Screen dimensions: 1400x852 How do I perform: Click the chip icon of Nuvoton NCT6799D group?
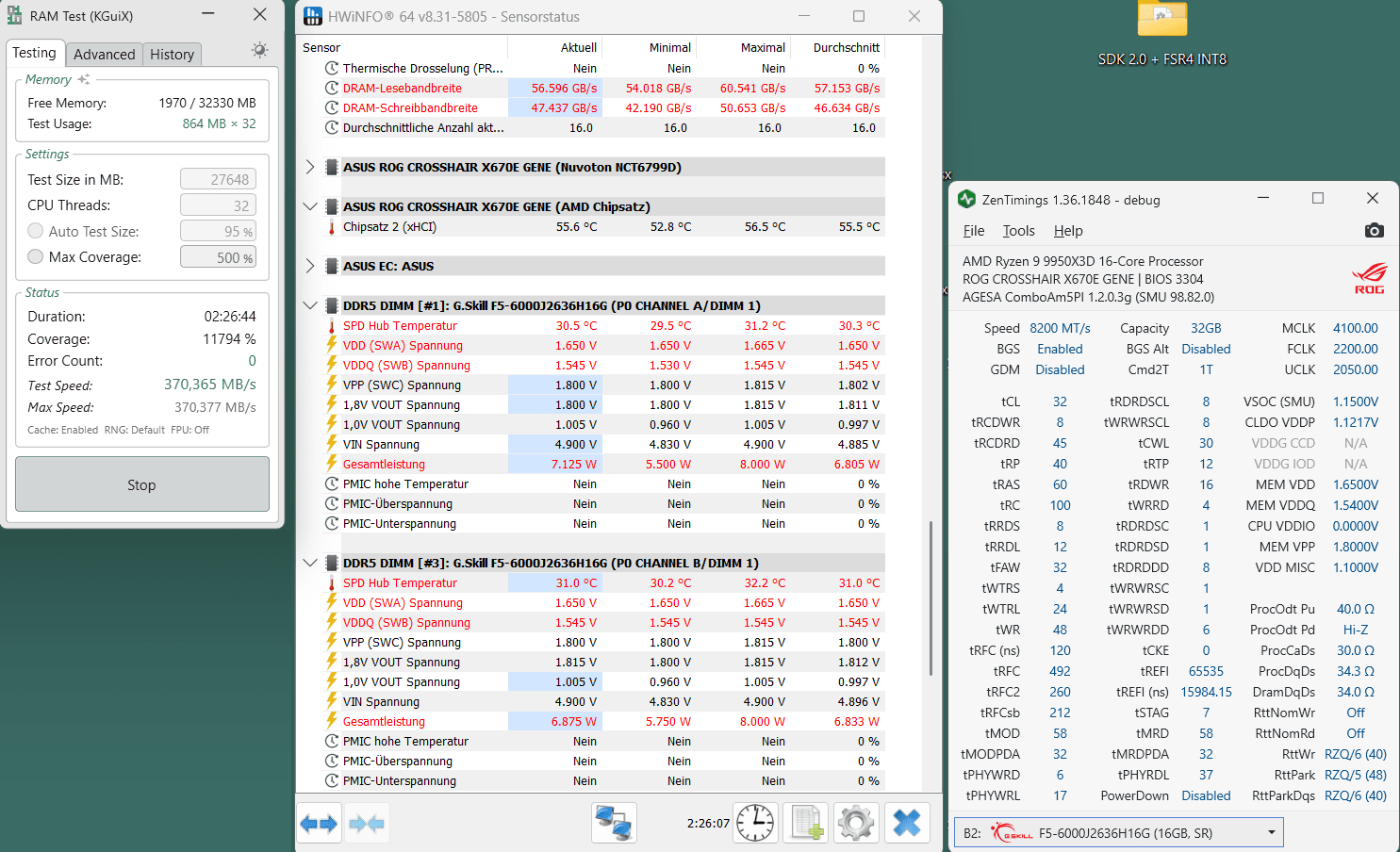click(331, 167)
